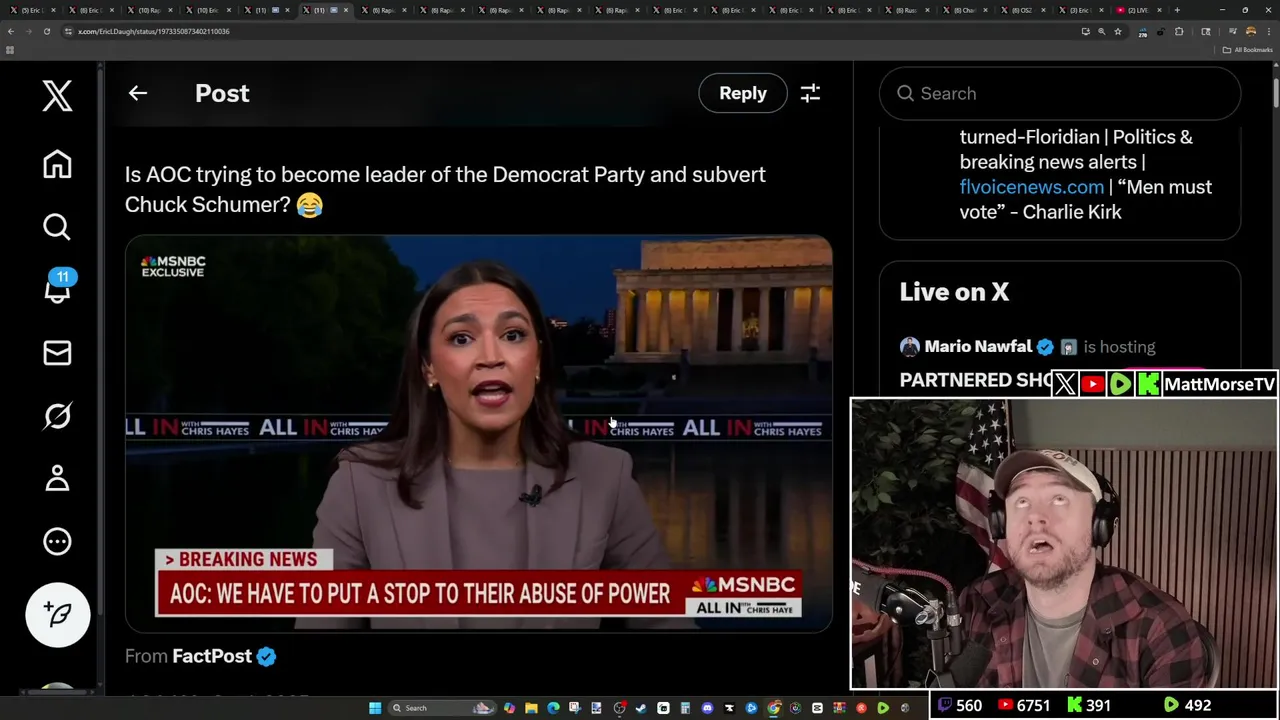Screen dimensions: 1280x720
Task: Click the install app icon in address bar
Action: (1086, 32)
